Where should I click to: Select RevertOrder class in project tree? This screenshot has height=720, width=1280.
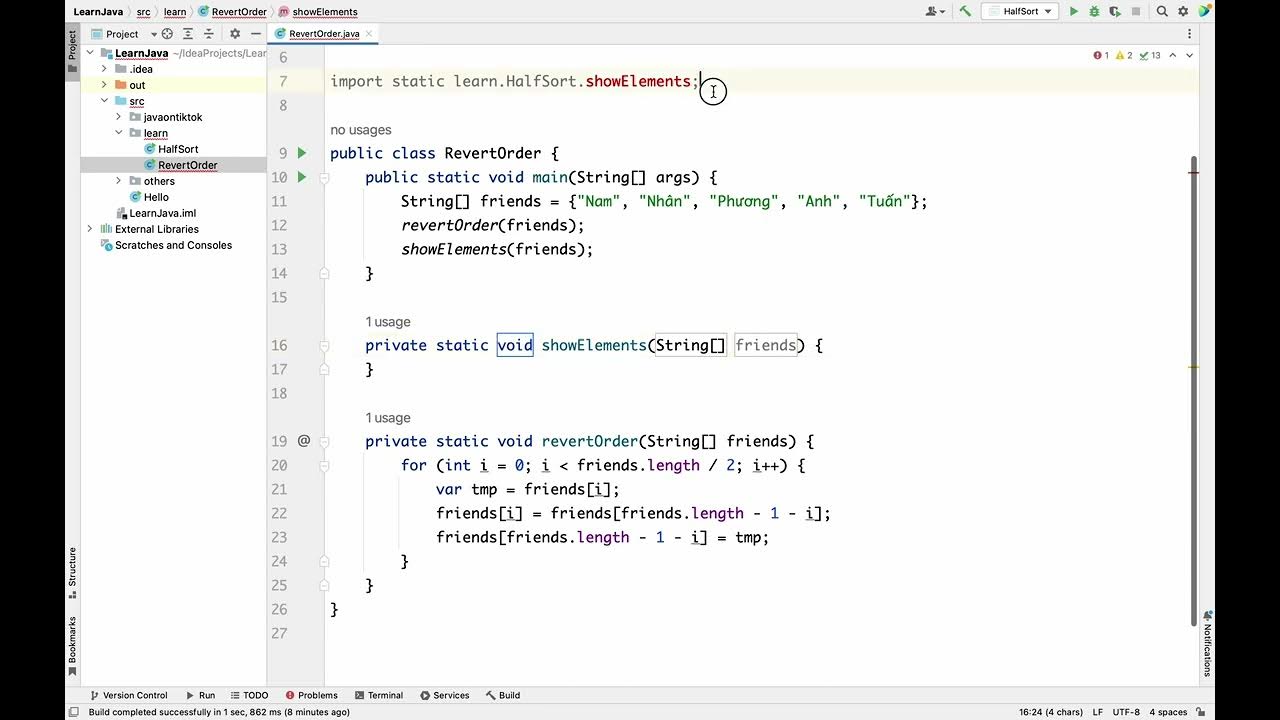point(187,165)
